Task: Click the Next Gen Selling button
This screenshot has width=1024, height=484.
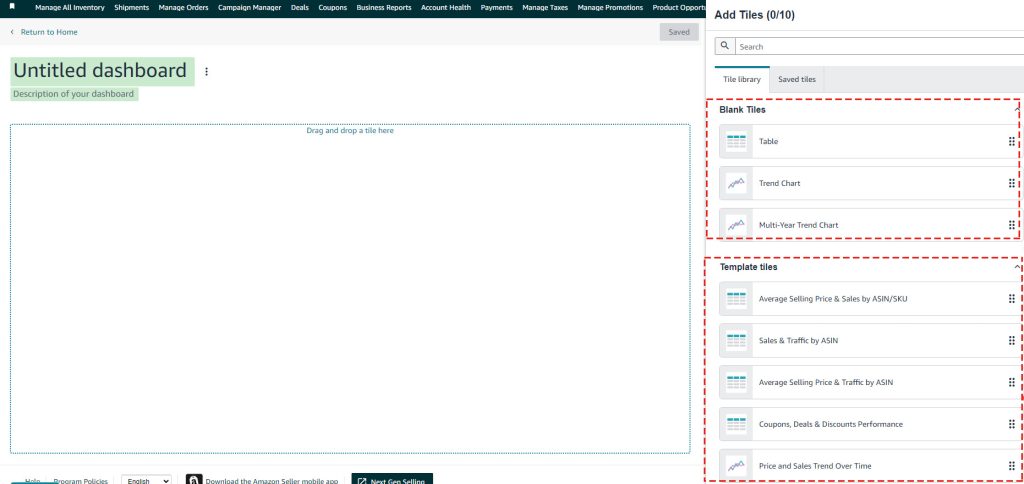Action: pos(392,480)
